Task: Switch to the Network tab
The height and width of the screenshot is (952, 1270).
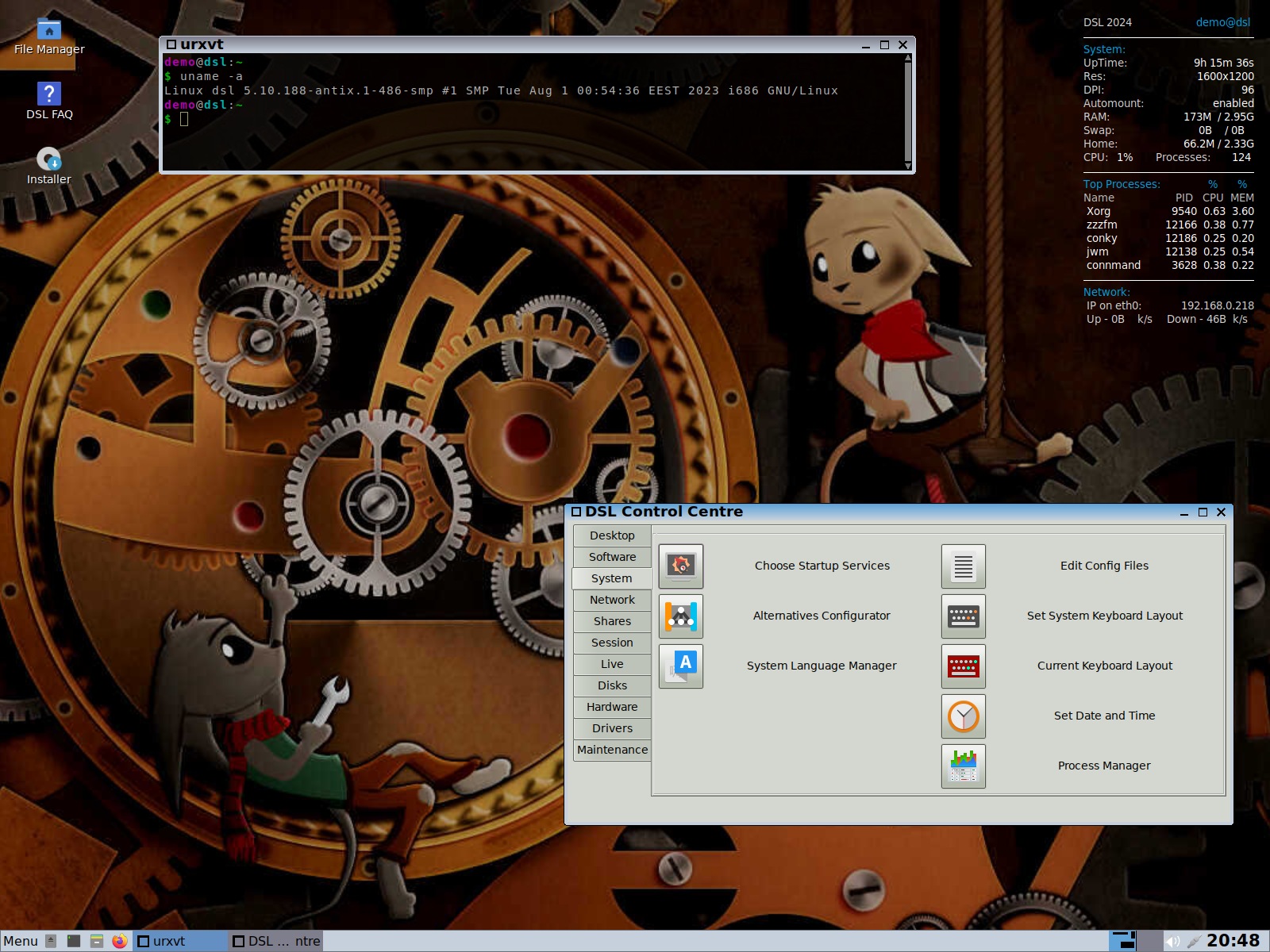Action: coord(612,600)
